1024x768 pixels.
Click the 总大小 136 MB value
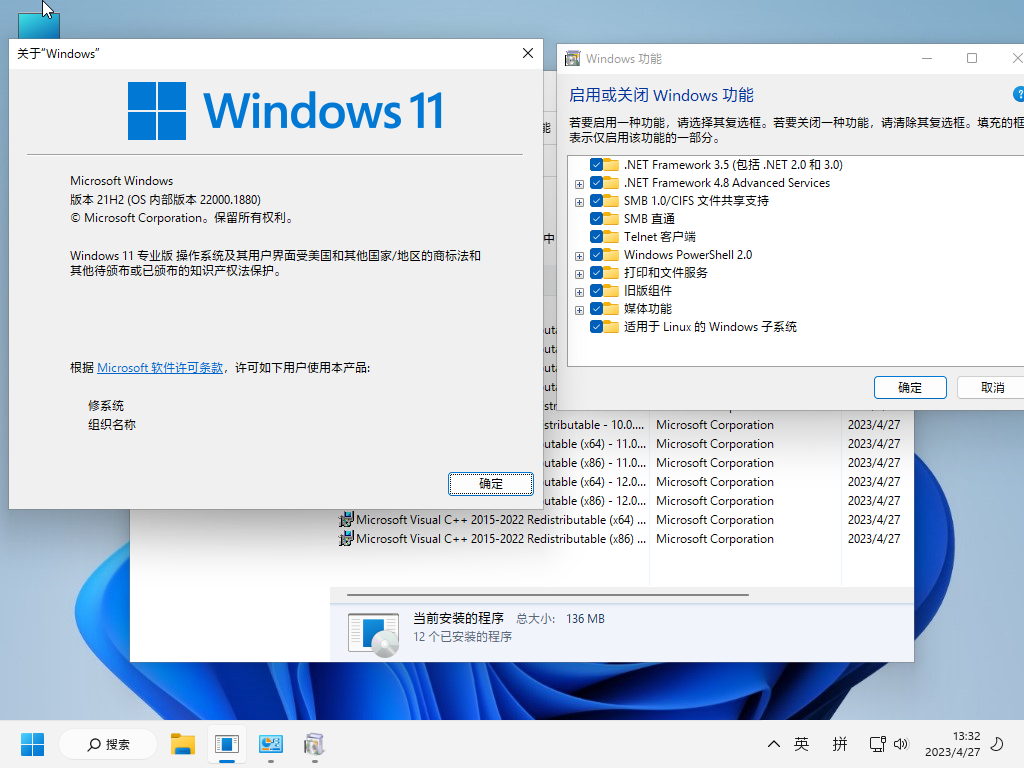585,618
